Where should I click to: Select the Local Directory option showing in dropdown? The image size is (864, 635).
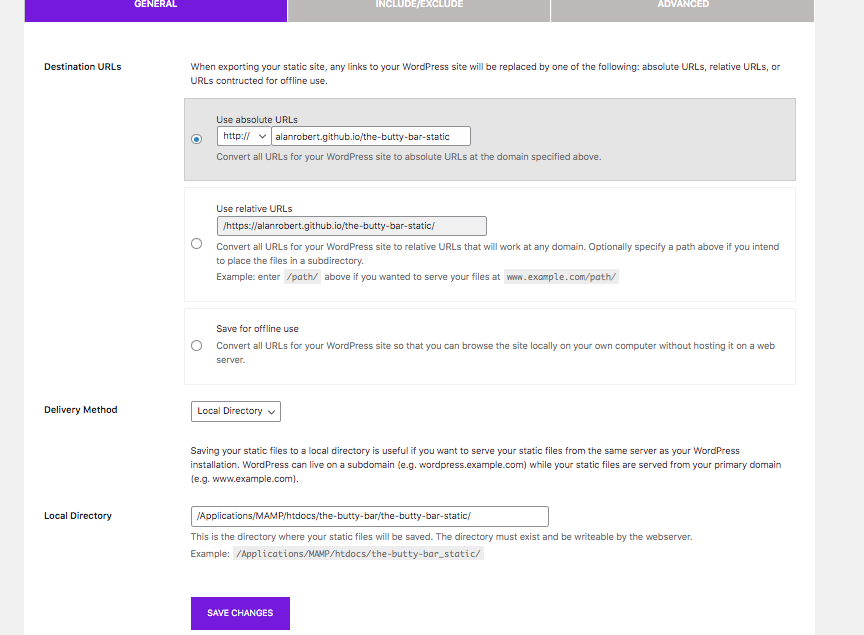click(229, 411)
